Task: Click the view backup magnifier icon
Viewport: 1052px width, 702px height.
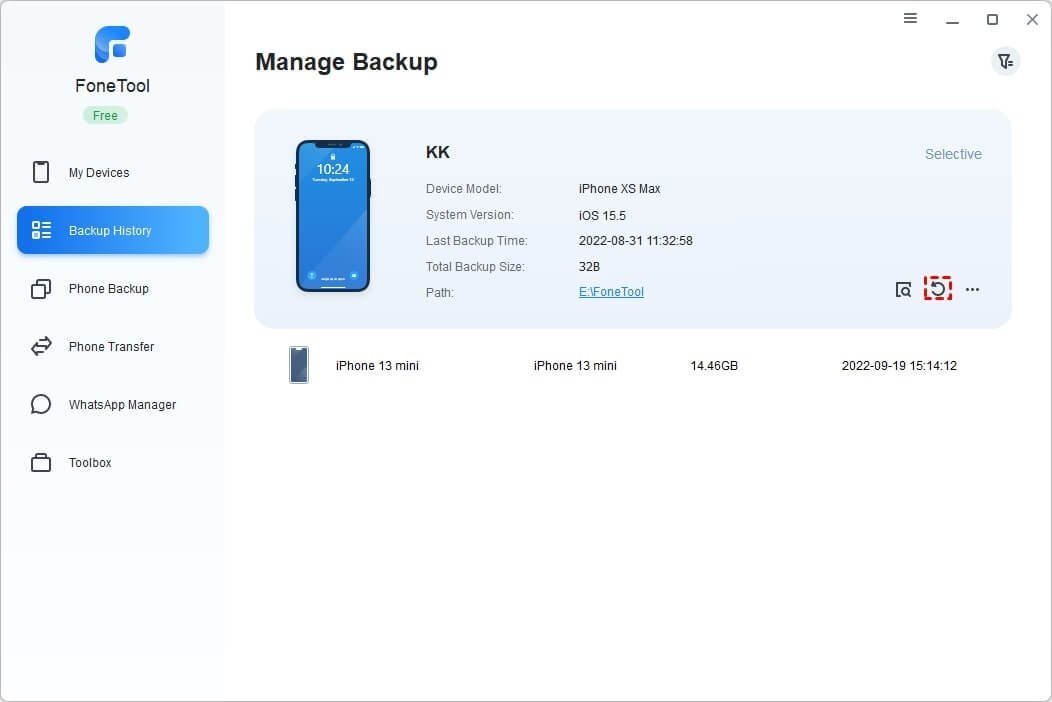Action: pyautogui.click(x=903, y=290)
